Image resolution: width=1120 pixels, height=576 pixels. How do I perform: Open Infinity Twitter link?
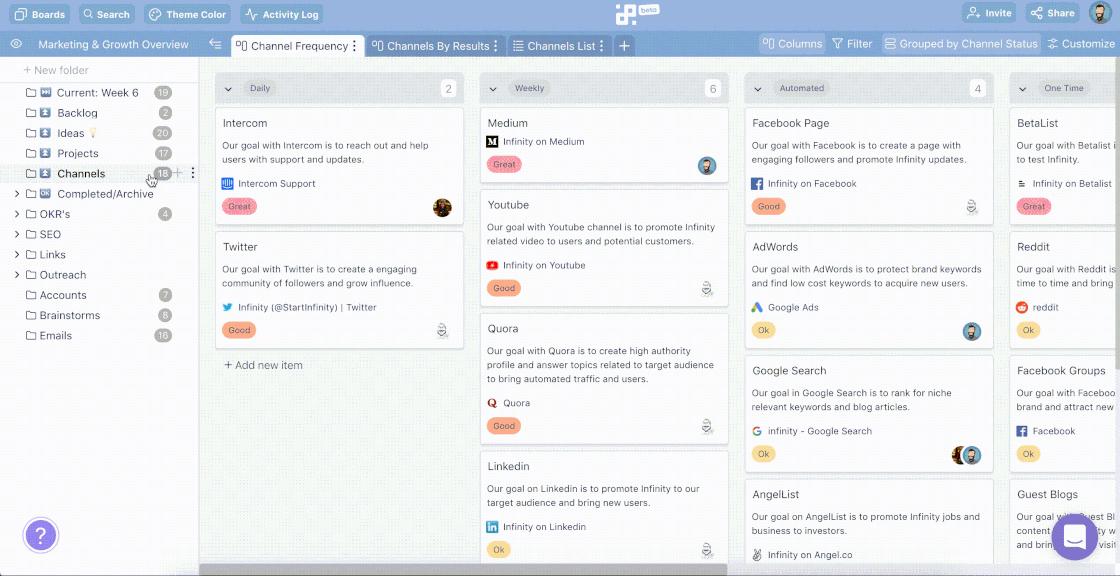tap(307, 307)
